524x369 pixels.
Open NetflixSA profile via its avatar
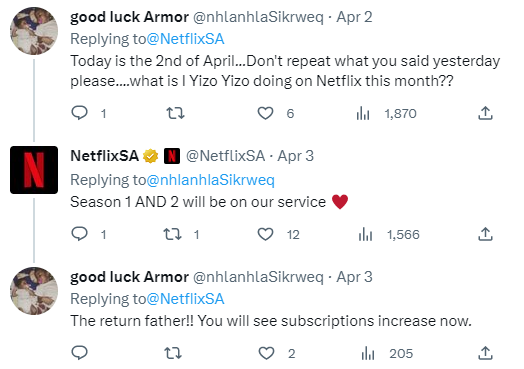point(34,170)
